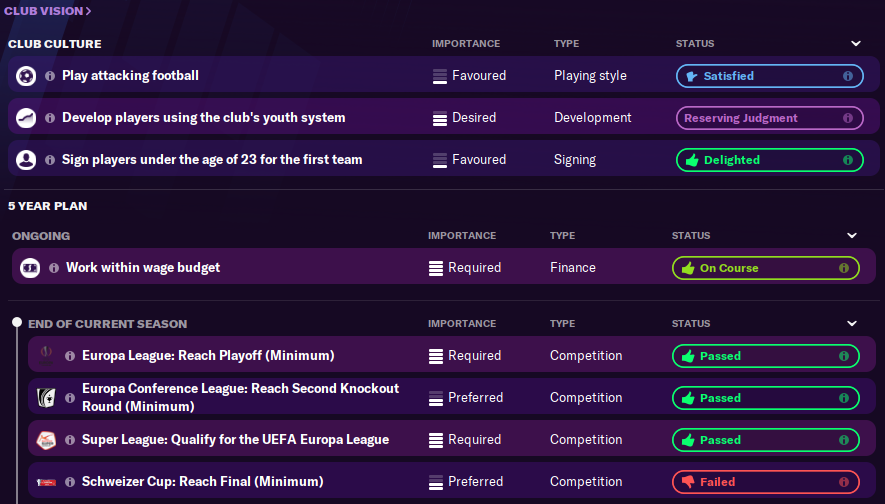Screen dimensions: 885x504
Task: Click the person icon for signing under-23 players
Action: click(x=26, y=160)
